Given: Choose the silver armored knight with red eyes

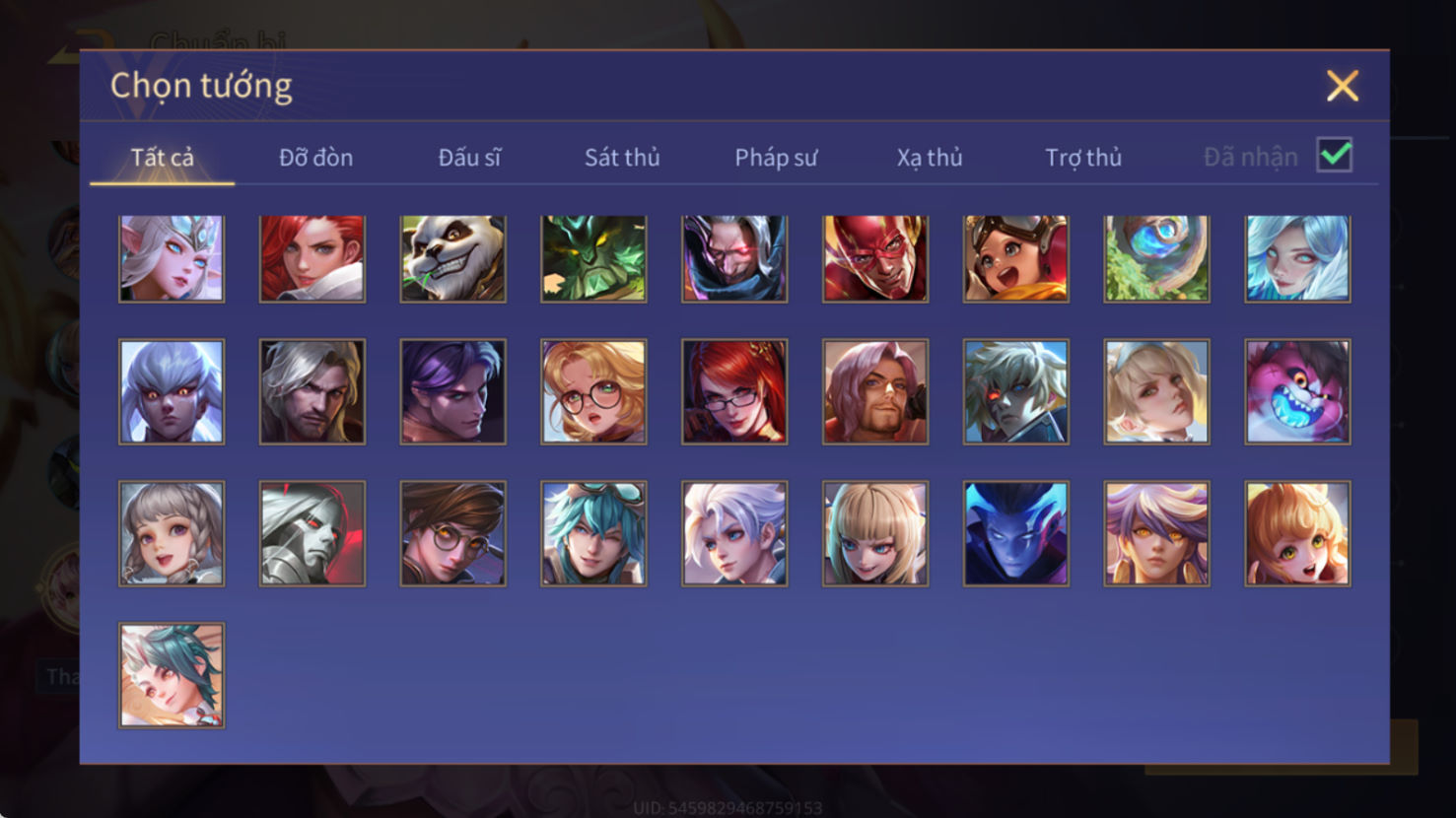Looking at the screenshot, I should point(312,533).
